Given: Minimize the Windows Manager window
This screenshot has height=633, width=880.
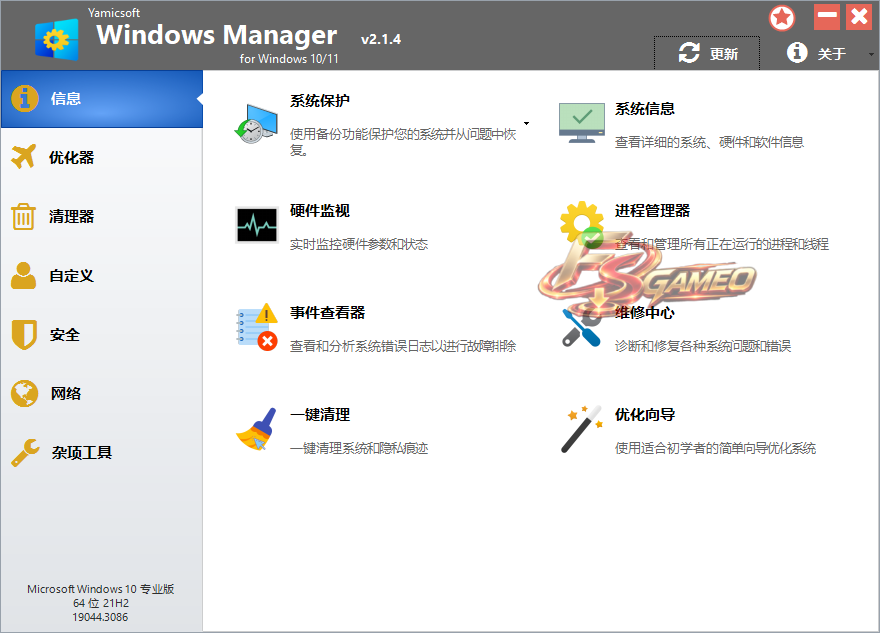Looking at the screenshot, I should [827, 17].
